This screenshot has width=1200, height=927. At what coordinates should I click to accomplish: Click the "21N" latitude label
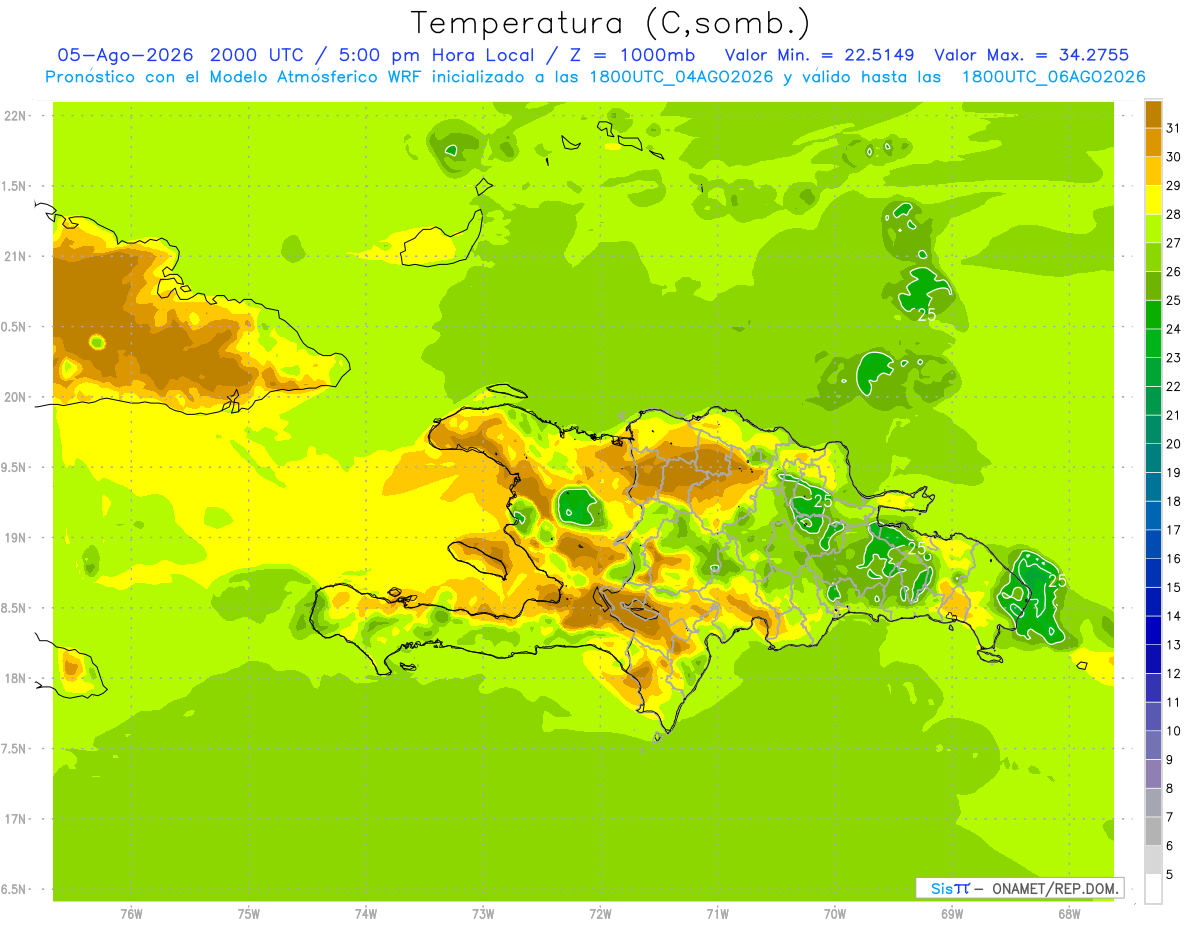(x=17, y=256)
